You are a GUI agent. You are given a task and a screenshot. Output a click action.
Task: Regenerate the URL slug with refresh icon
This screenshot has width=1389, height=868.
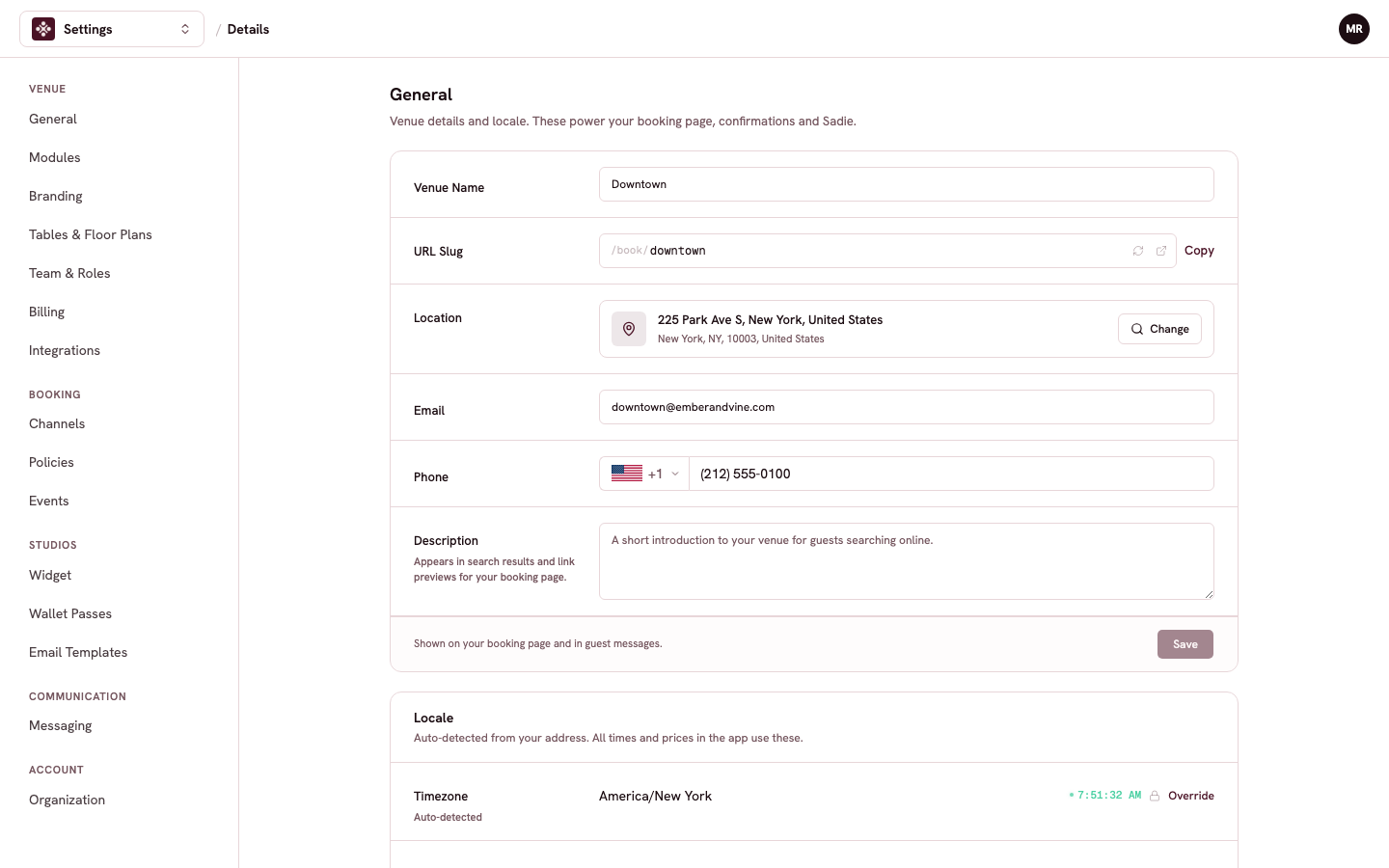(x=1138, y=251)
